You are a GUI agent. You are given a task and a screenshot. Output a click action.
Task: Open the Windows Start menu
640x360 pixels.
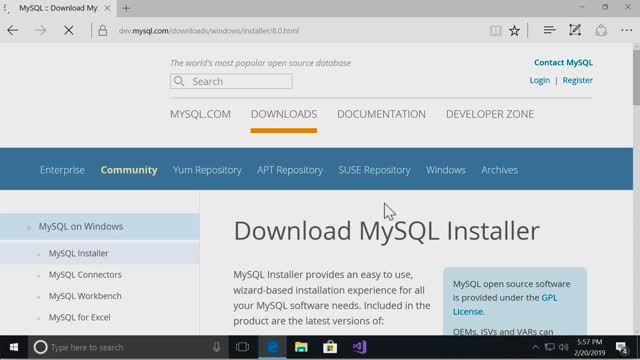point(13,347)
